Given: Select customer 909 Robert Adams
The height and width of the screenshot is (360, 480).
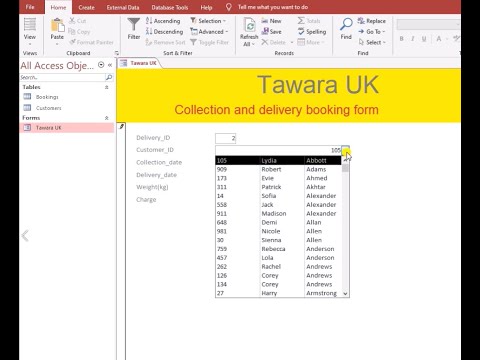Looking at the screenshot, I should click(278, 169).
